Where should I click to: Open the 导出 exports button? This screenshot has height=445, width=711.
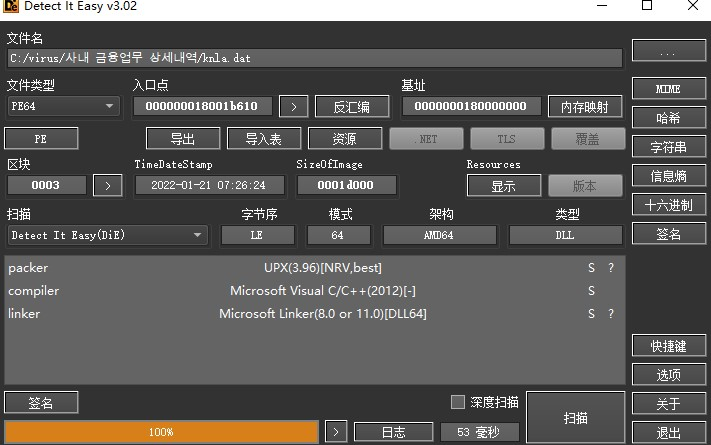coord(183,139)
